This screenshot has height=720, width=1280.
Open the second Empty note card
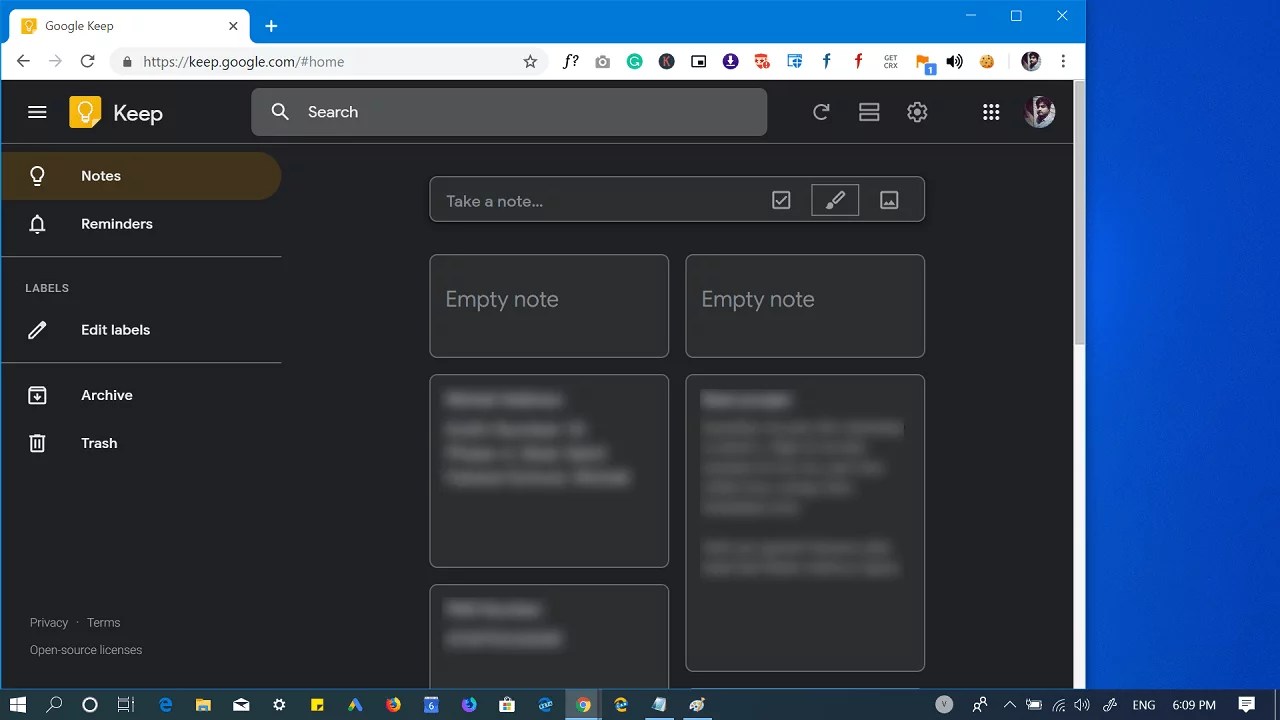click(x=805, y=306)
